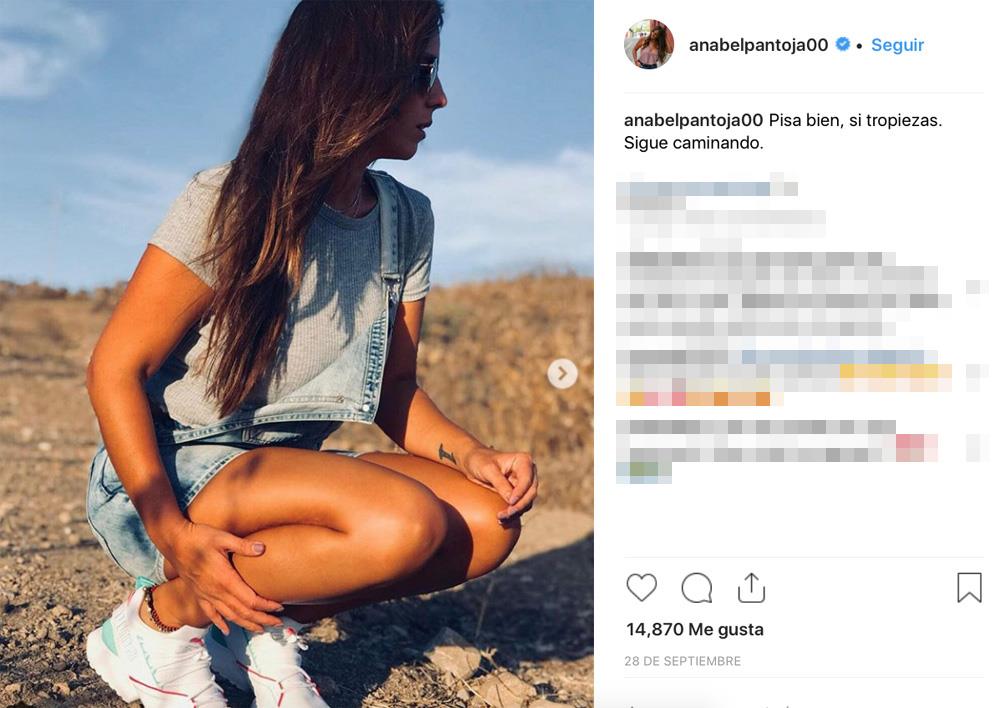Open the 28 DE SEPTIEMBRE post date
The image size is (1000, 708).
coord(682,661)
